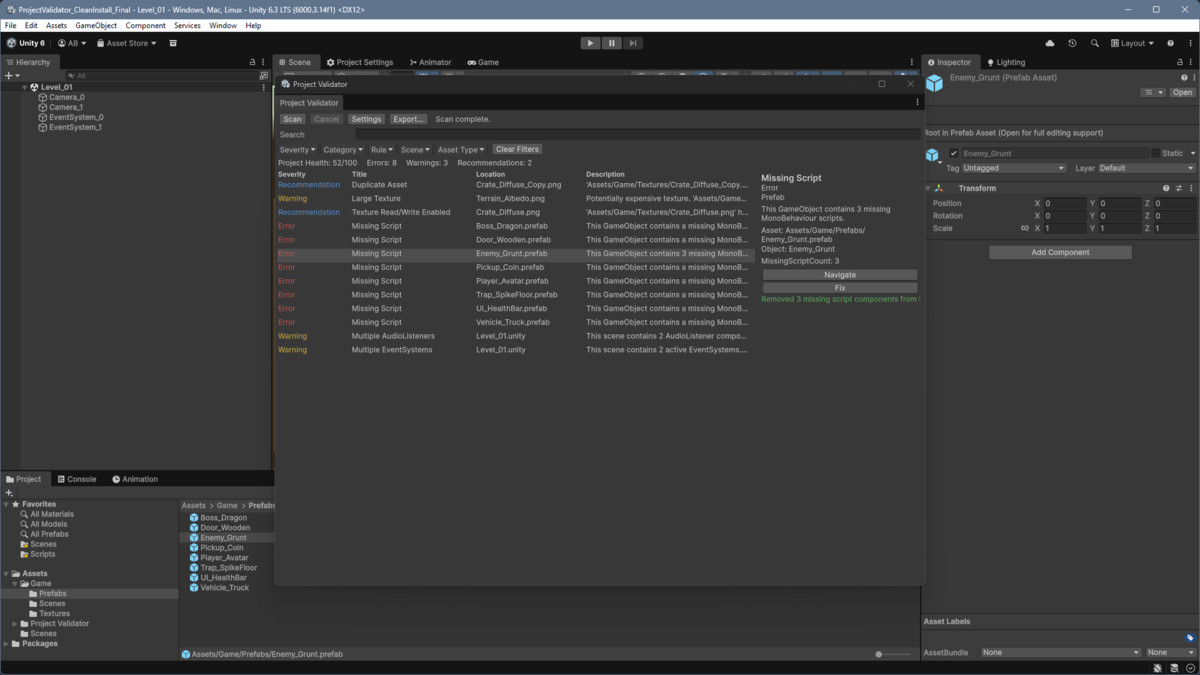Click the Add Component button
Viewport: 1200px width, 675px height.
coord(1060,252)
